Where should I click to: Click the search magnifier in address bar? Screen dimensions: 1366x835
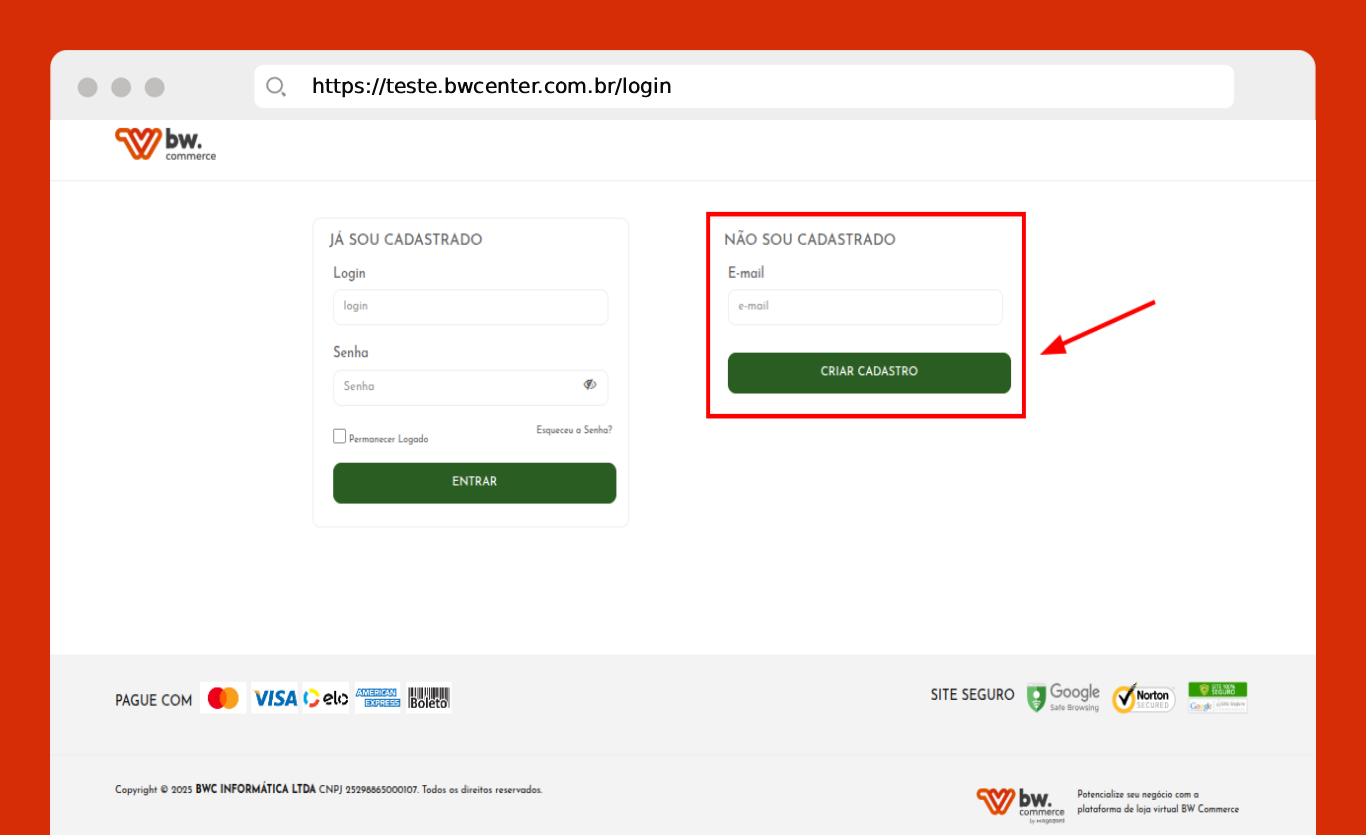point(276,86)
